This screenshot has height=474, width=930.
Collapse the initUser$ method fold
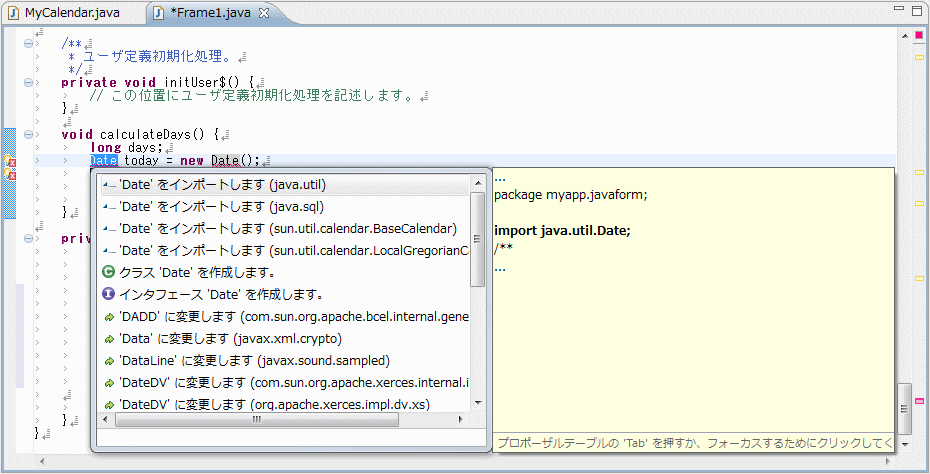pyautogui.click(x=27, y=82)
